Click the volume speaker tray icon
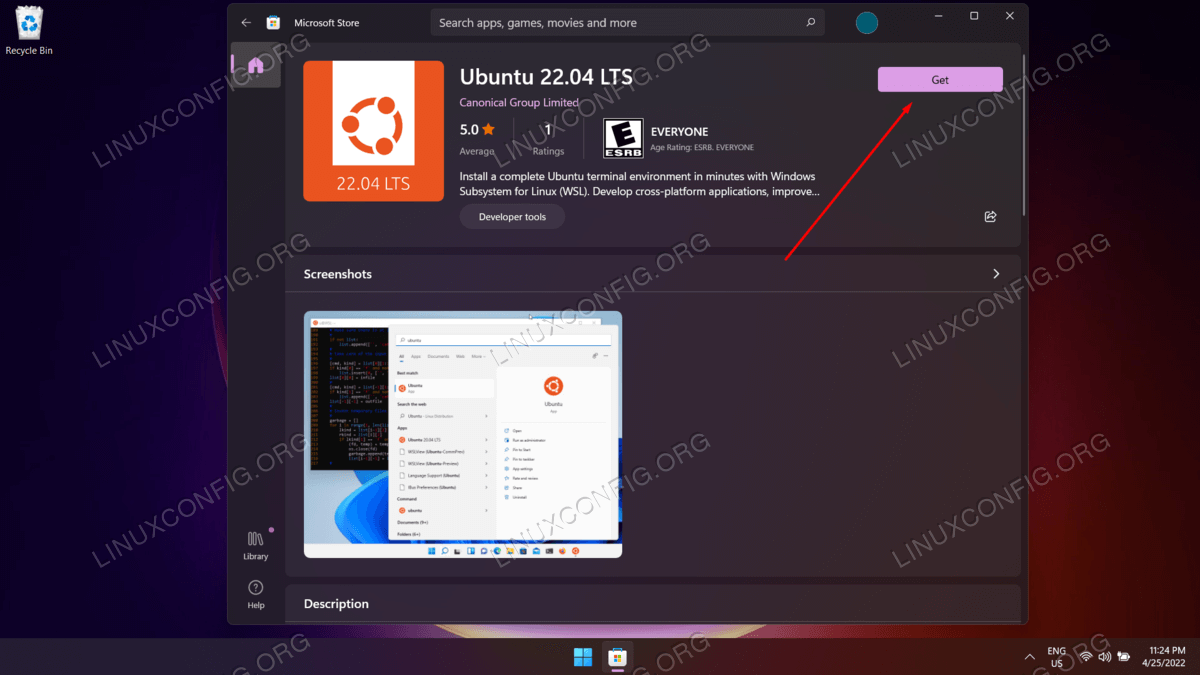This screenshot has height=675, width=1200. (x=1104, y=657)
